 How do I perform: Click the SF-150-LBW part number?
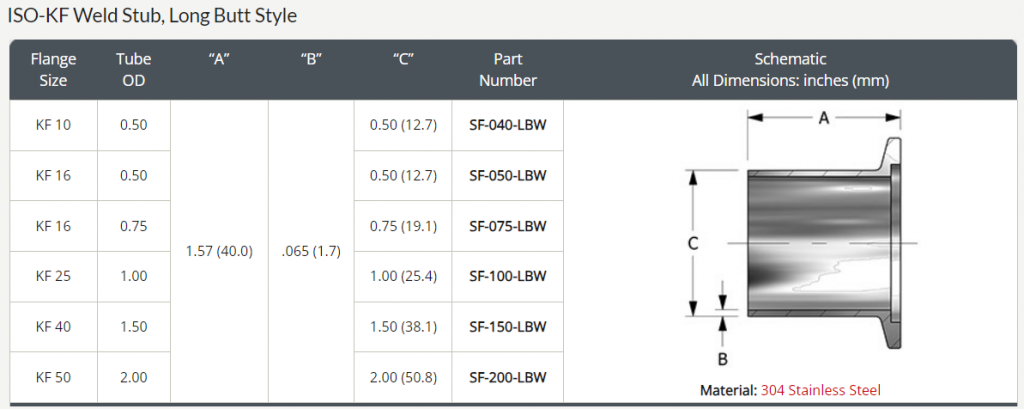[508, 327]
